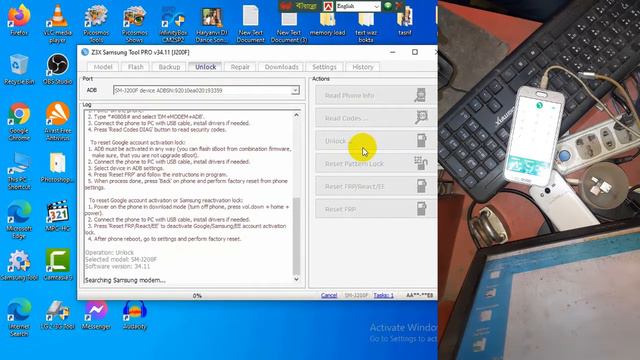Open the Recycle Bin
640x360 pixels.
click(x=19, y=69)
